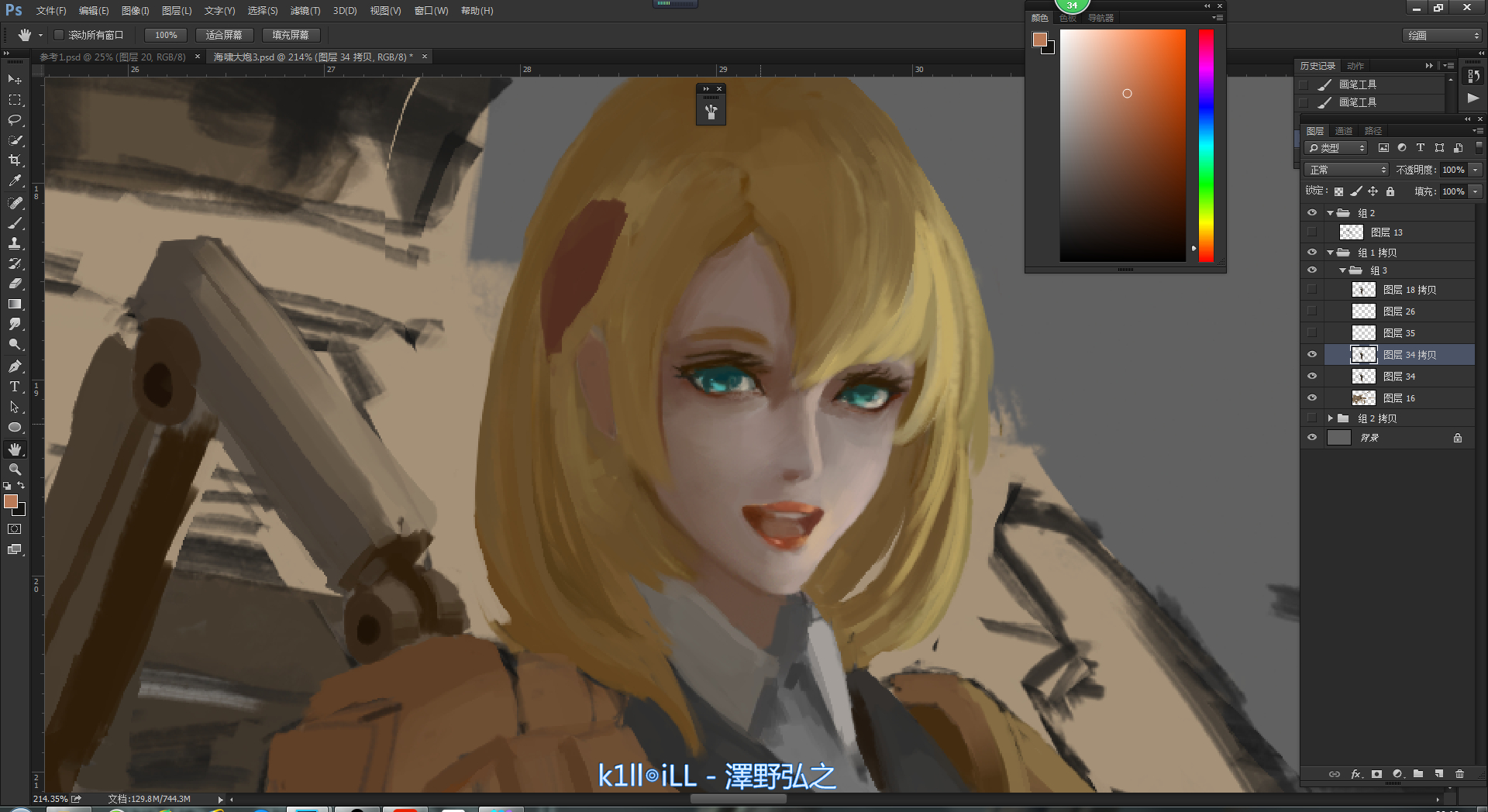
Task: Select the Eyedropper tool
Action: coord(15,181)
